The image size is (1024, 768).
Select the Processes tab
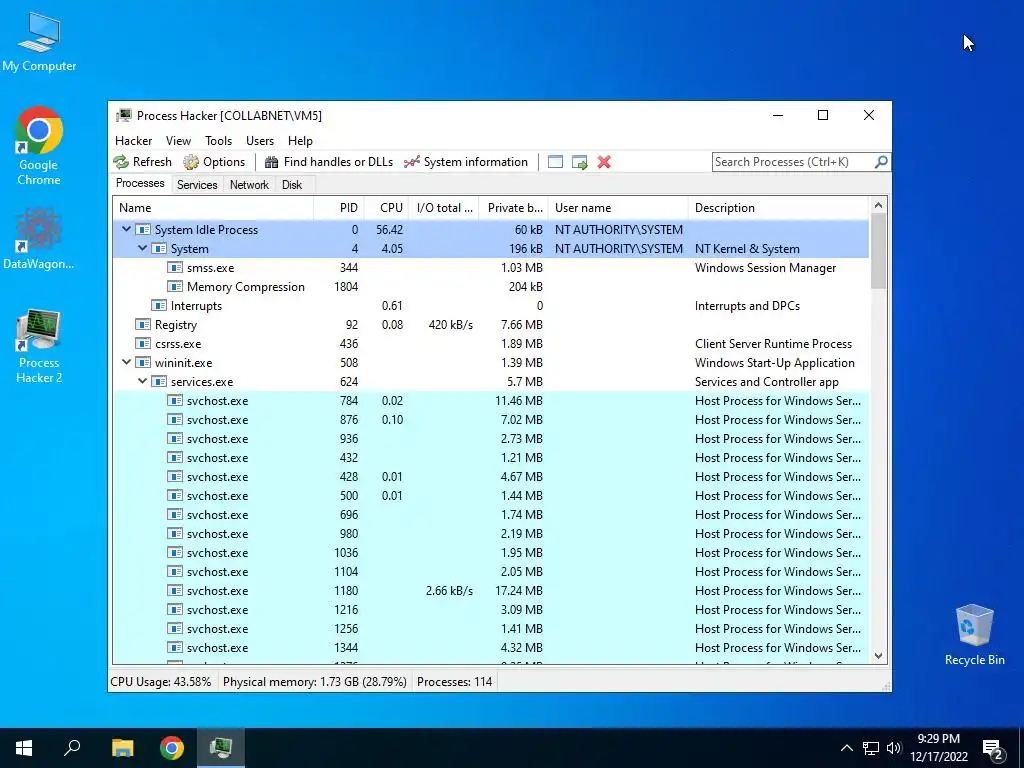coord(140,183)
